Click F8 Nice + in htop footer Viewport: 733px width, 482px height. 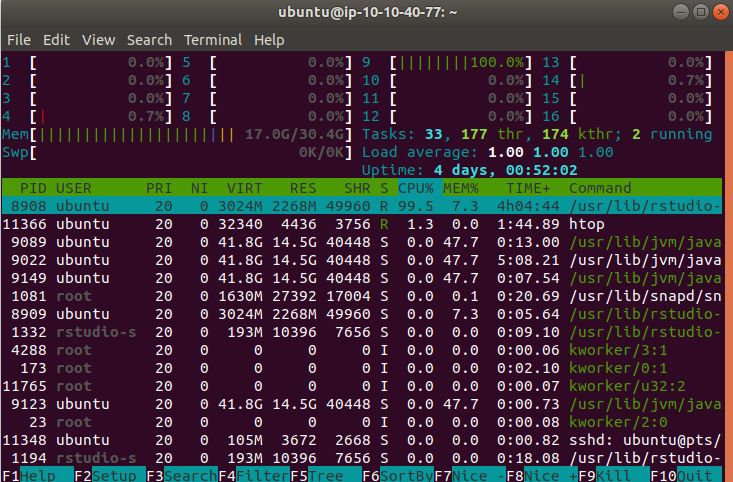tap(542, 475)
